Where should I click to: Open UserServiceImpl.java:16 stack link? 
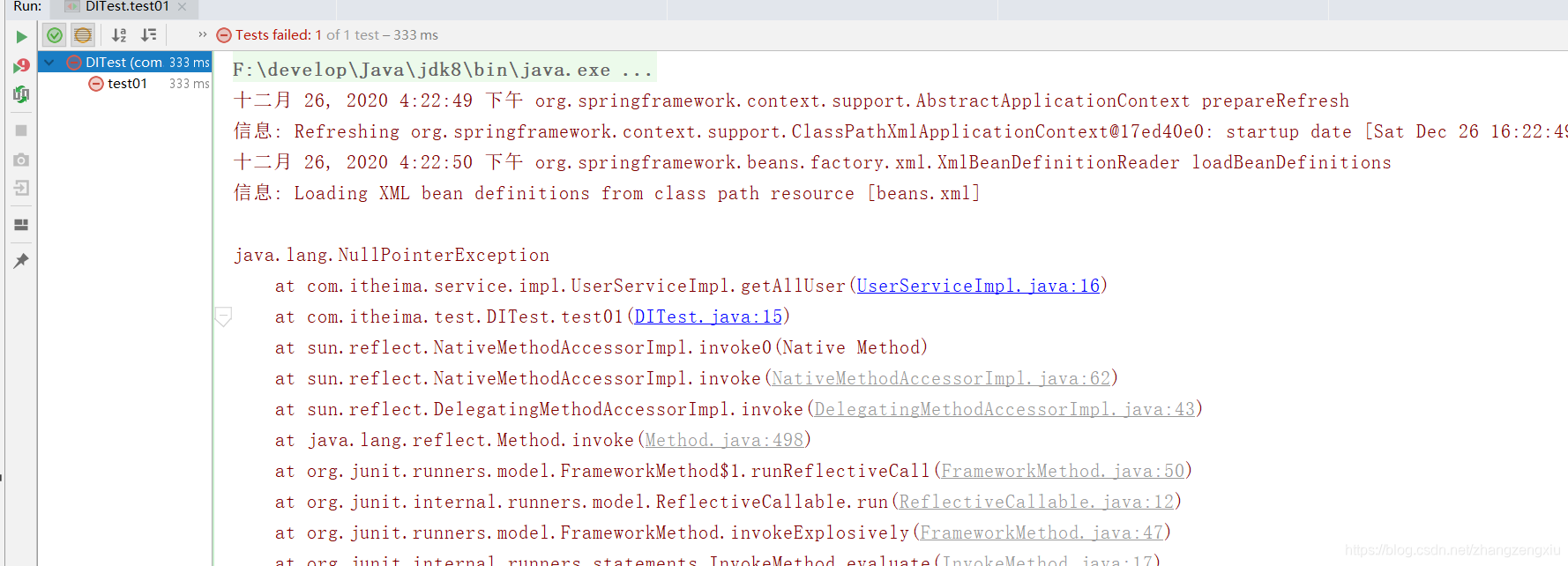978,286
